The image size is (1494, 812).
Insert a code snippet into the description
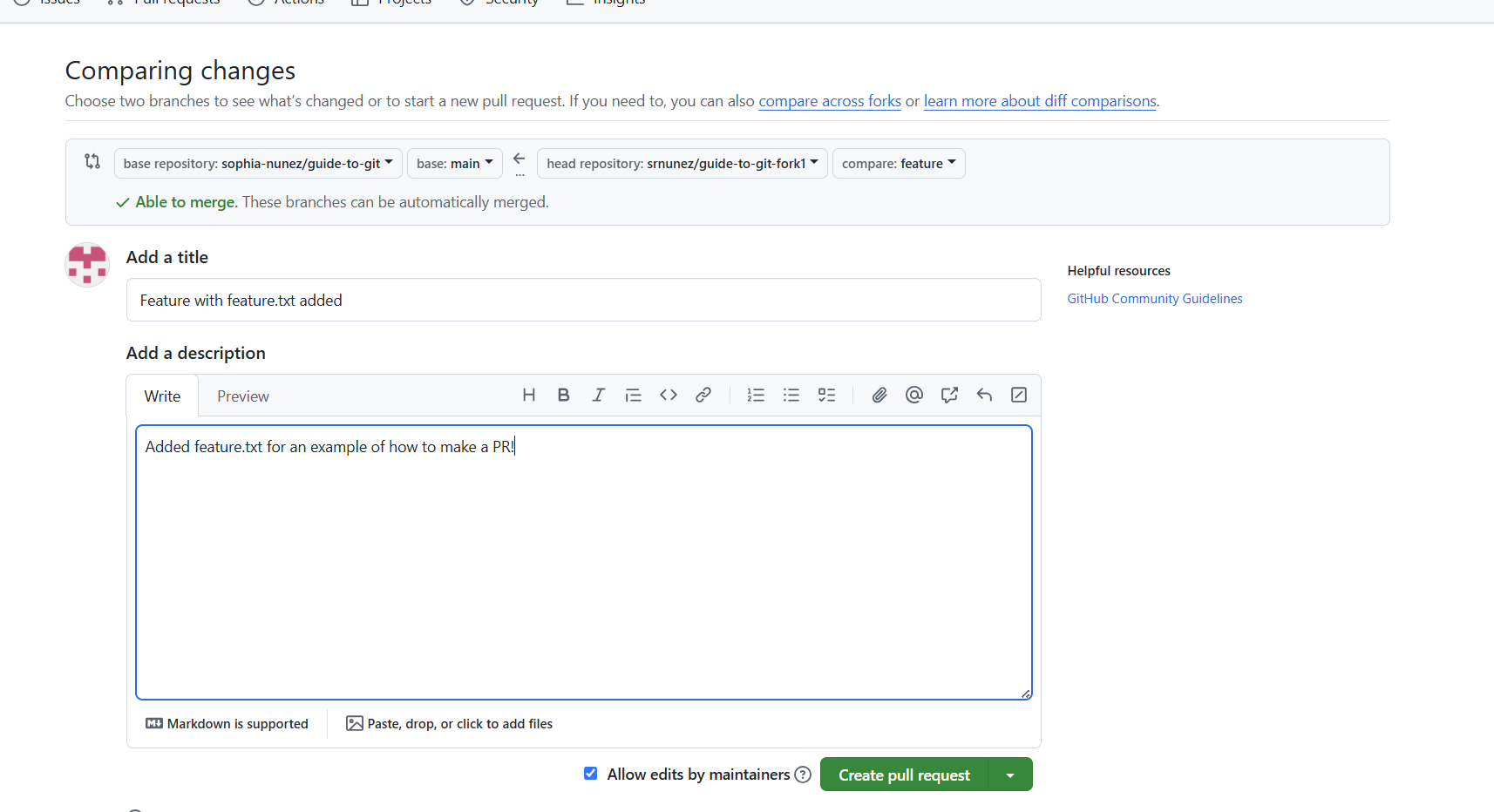click(x=668, y=395)
